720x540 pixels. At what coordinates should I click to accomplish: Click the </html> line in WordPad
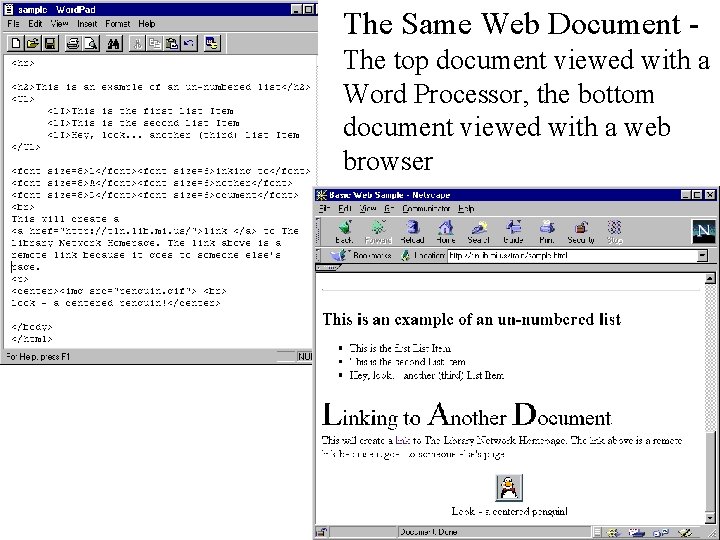pyautogui.click(x=32, y=339)
